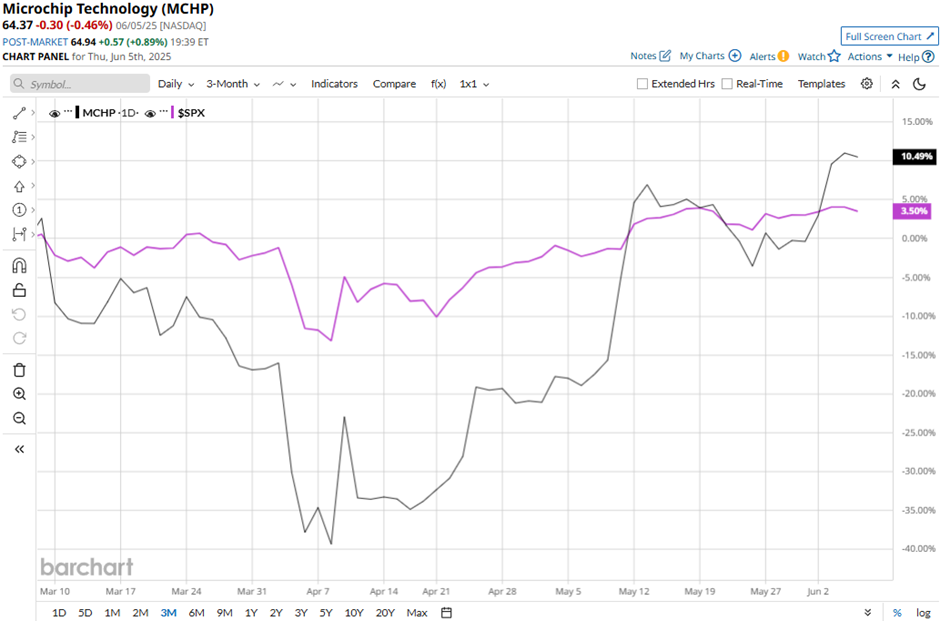Open Full Screen Chart
940x621 pixels.
889,37
